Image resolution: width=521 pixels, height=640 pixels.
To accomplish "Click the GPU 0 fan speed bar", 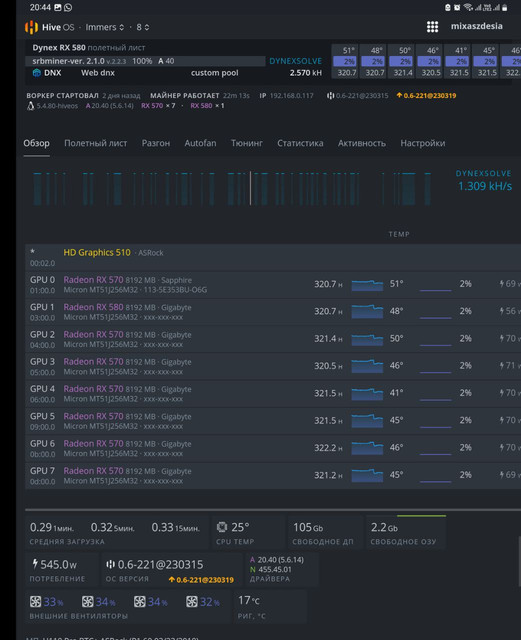I will [x=435, y=290].
